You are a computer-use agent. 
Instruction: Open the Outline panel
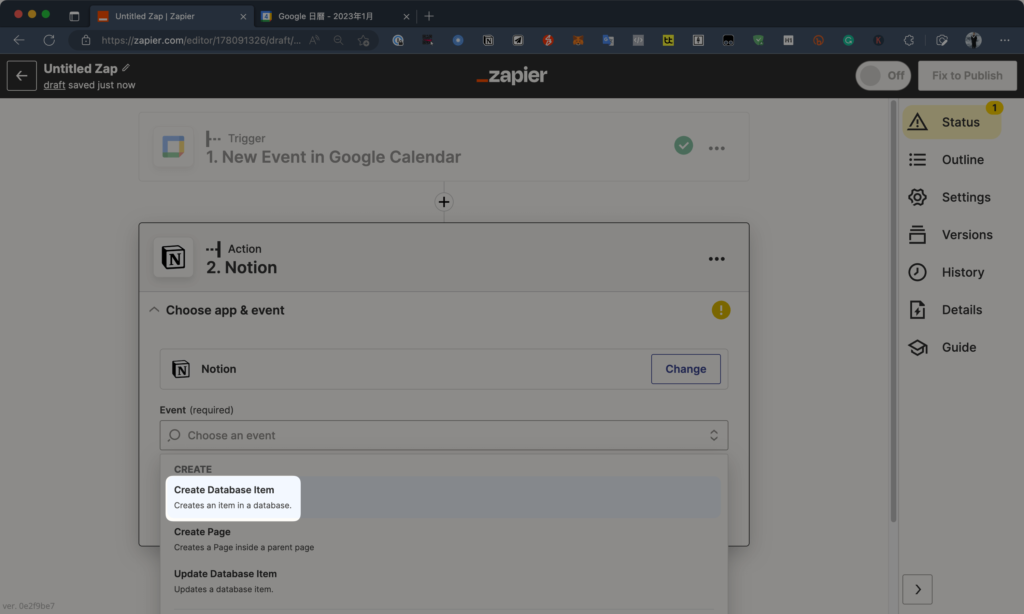tap(946, 159)
